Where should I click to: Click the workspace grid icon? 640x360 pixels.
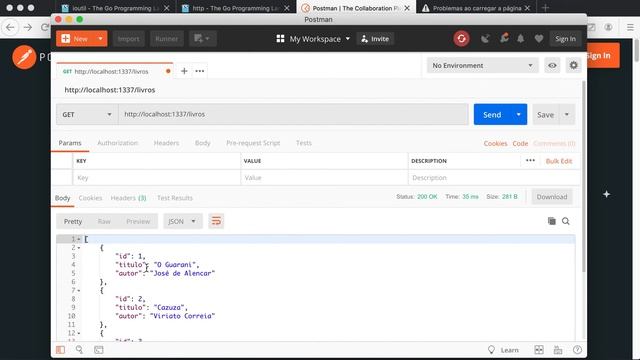click(280, 39)
